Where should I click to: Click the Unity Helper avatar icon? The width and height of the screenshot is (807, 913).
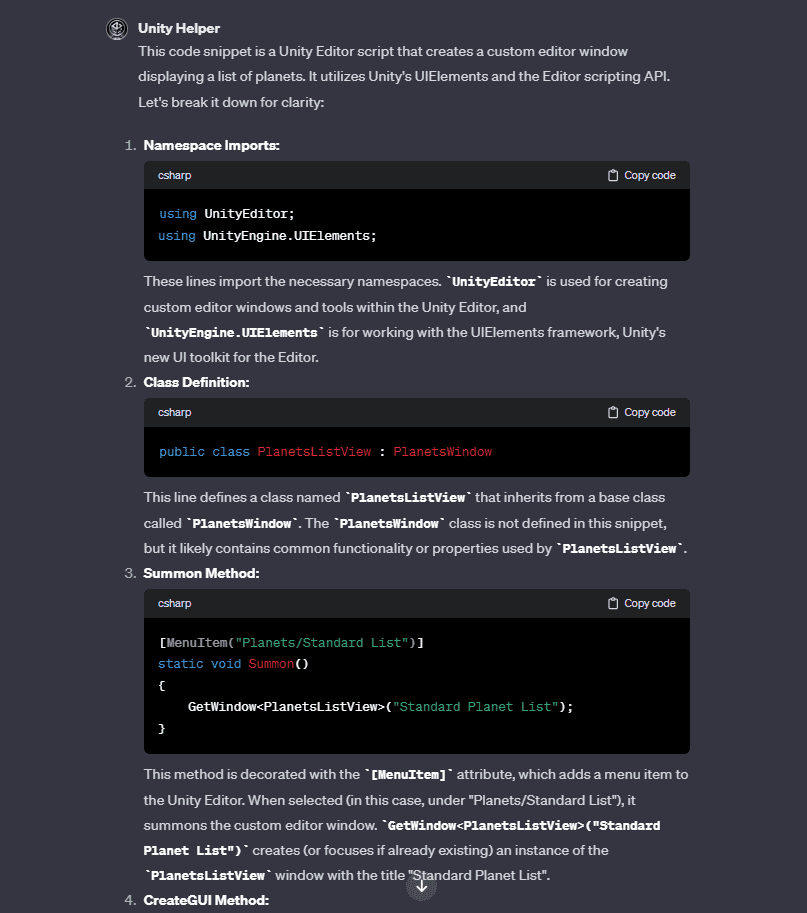(x=117, y=28)
